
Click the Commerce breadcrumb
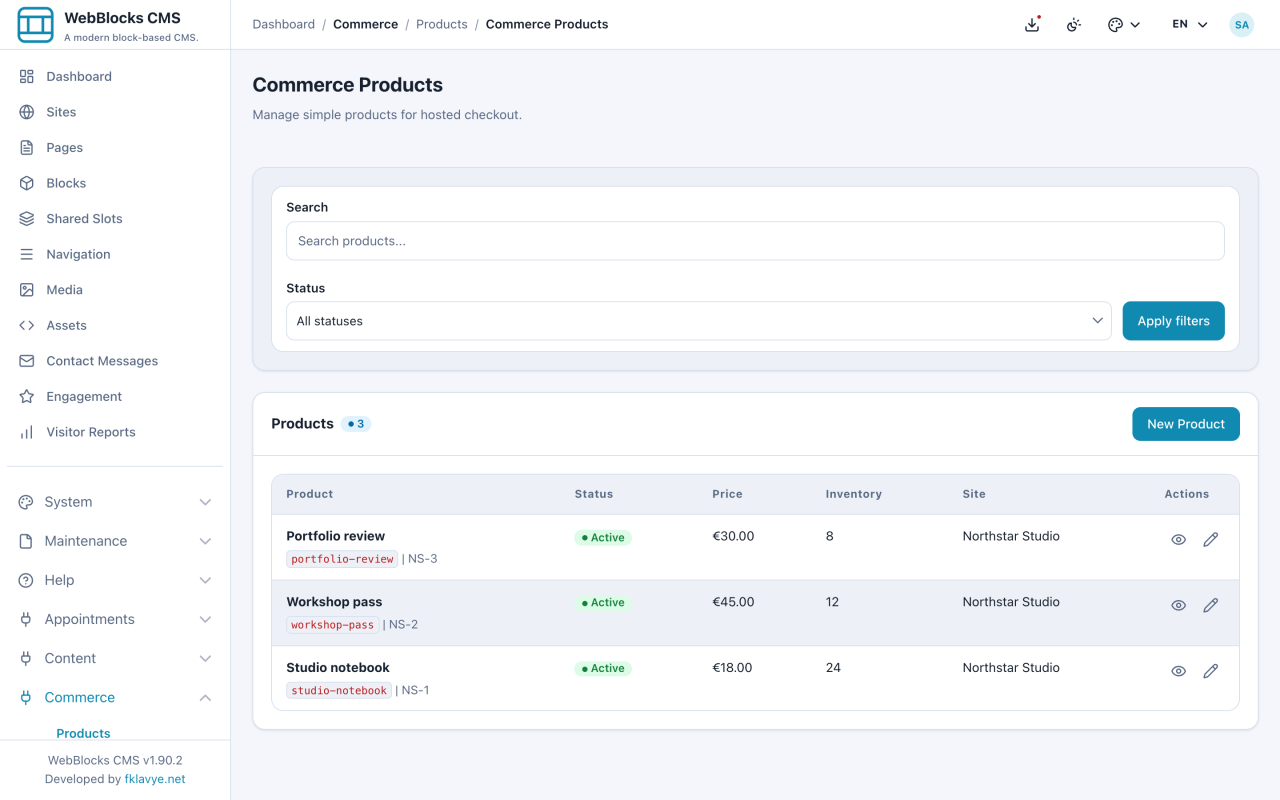(365, 24)
